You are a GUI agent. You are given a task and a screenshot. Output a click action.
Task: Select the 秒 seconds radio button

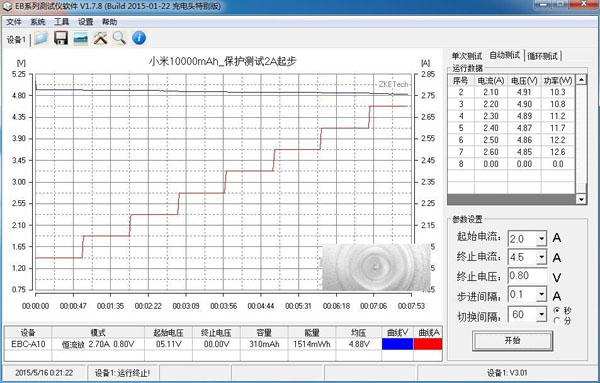557,310
